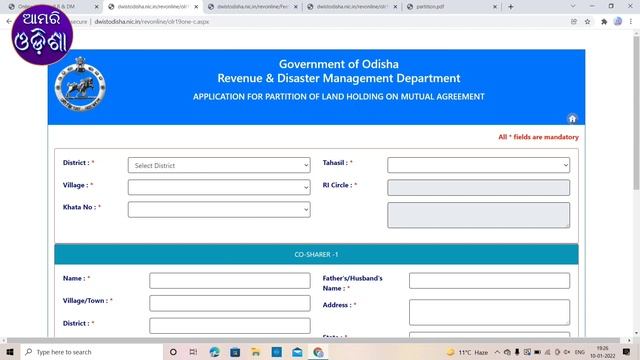Switch to the second dwistodisha tab

252,7
